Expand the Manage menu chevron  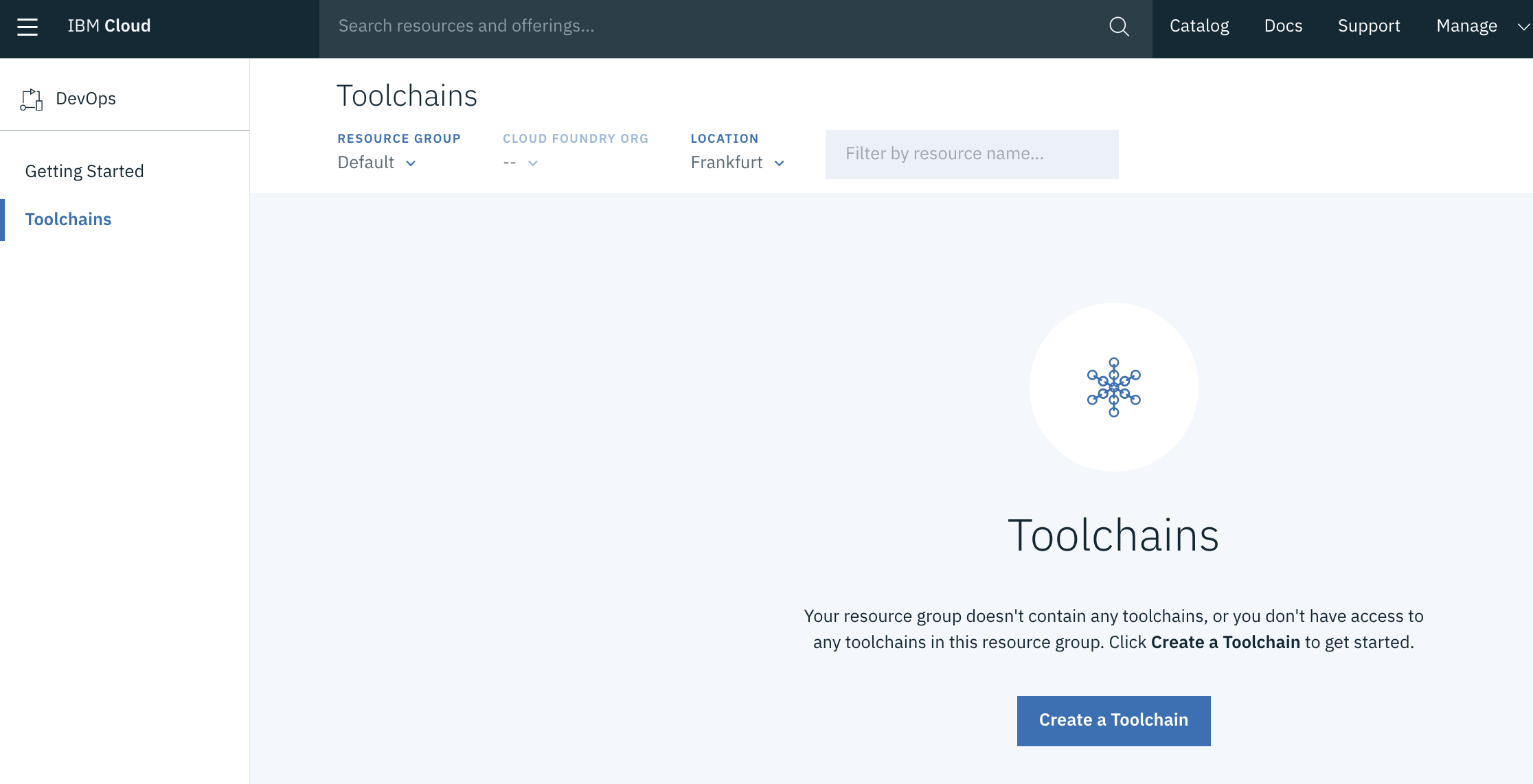[x=1523, y=27]
